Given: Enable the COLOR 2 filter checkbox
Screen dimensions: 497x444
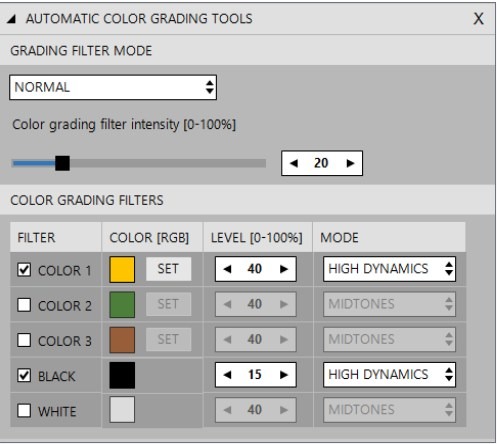Looking at the screenshot, I should [x=24, y=305].
